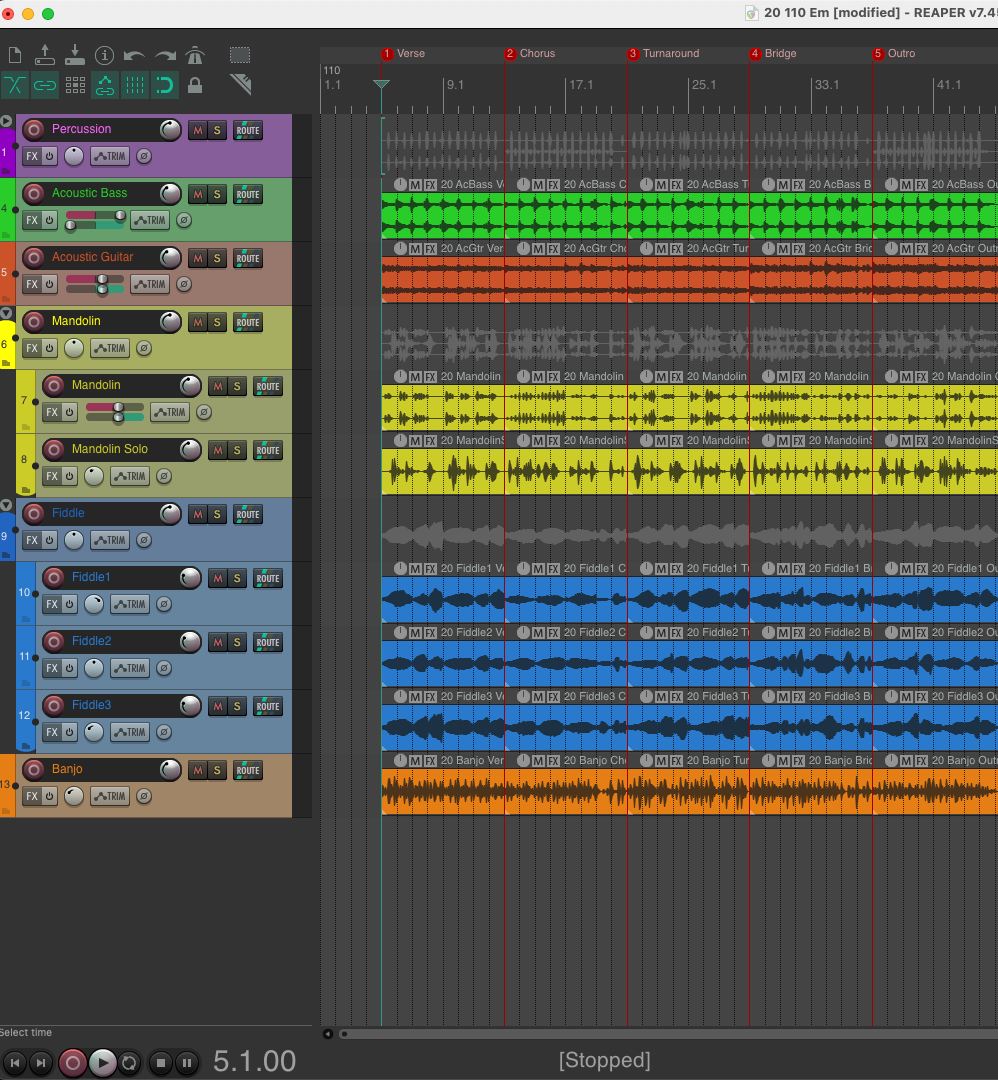
Task: Toggle the locking padlock icon
Action: [x=195, y=85]
